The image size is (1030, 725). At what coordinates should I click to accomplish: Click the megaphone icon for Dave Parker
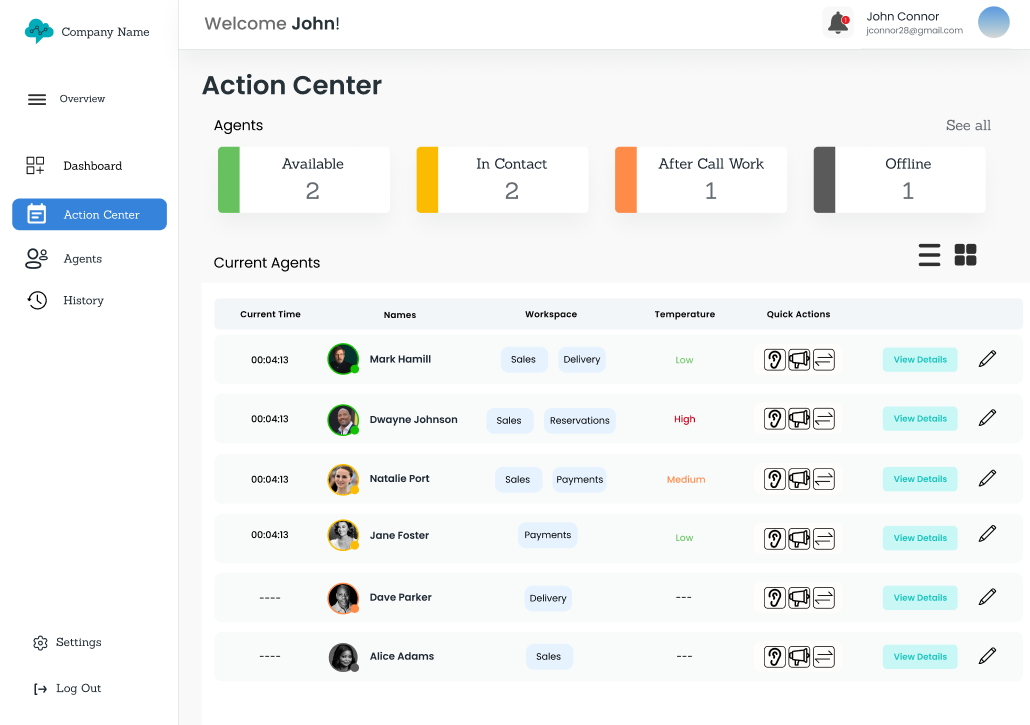point(799,598)
